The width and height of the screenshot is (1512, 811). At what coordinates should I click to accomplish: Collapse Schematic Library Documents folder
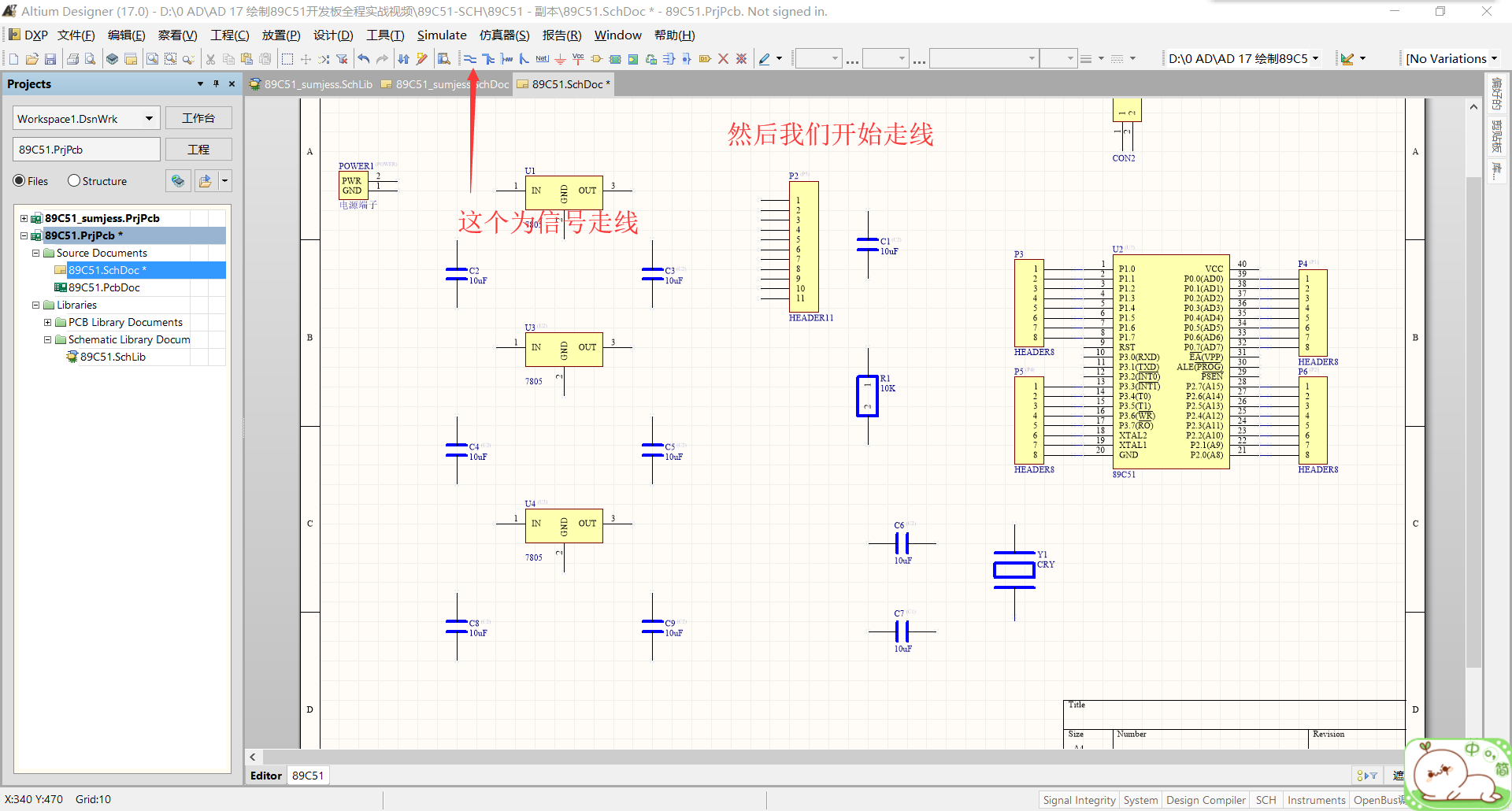[x=47, y=339]
